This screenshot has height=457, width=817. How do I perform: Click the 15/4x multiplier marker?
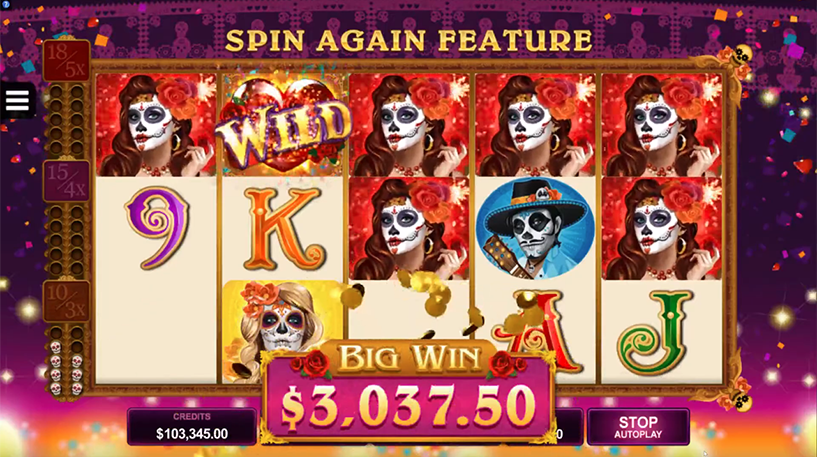(66, 180)
